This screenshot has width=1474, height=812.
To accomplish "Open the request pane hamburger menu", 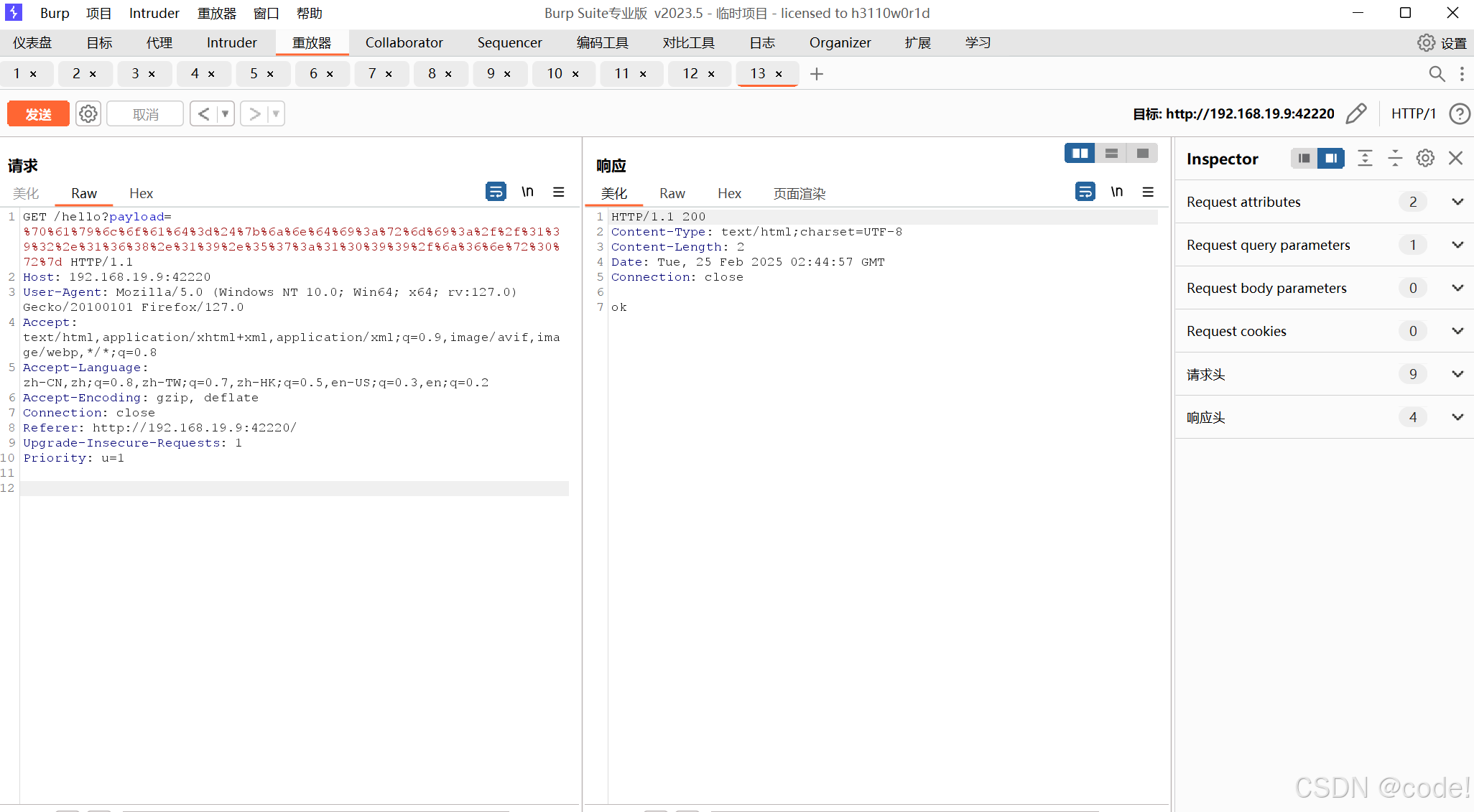I will [x=559, y=192].
